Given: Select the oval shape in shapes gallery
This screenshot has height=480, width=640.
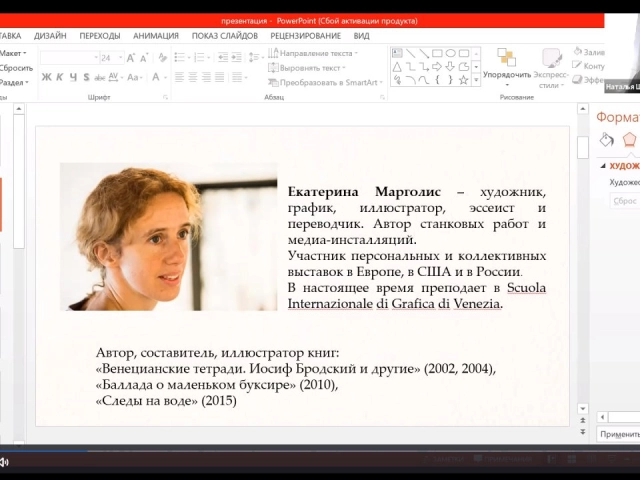Looking at the screenshot, I should 450,53.
